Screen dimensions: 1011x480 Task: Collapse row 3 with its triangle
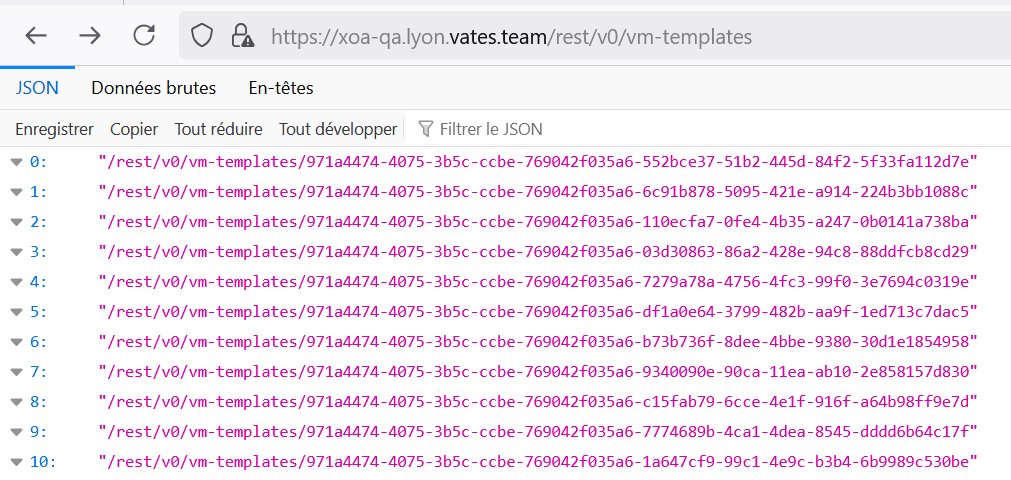[17, 252]
